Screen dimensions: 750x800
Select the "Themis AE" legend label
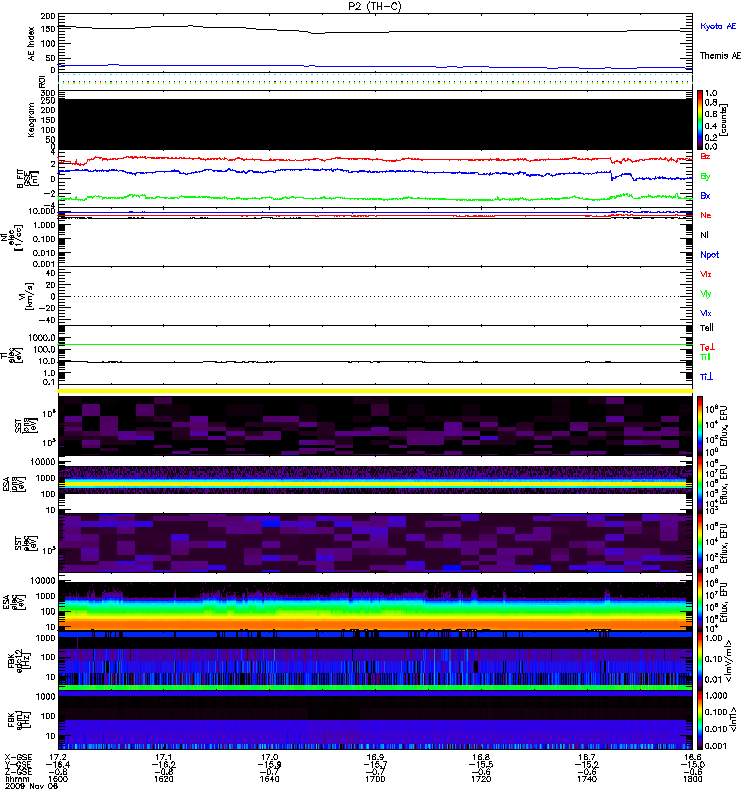point(720,56)
